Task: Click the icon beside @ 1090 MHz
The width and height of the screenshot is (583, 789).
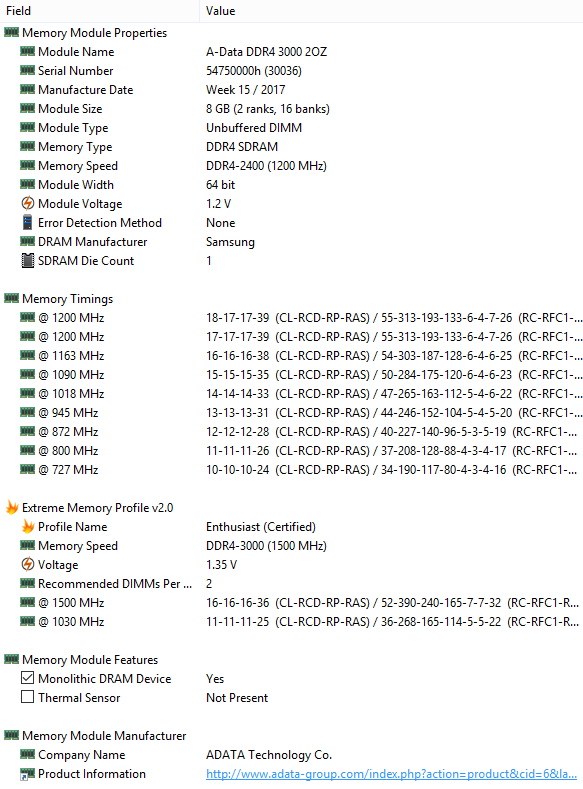Action: coord(28,374)
